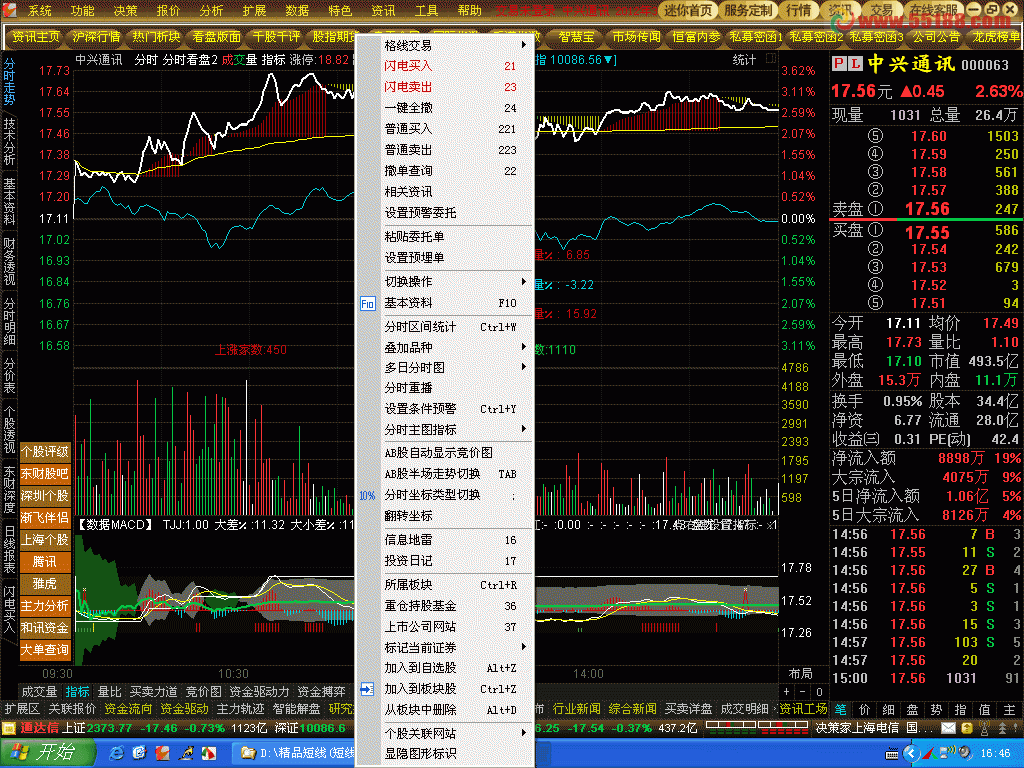Click the red-green market breadth bars

[x=756, y=728]
